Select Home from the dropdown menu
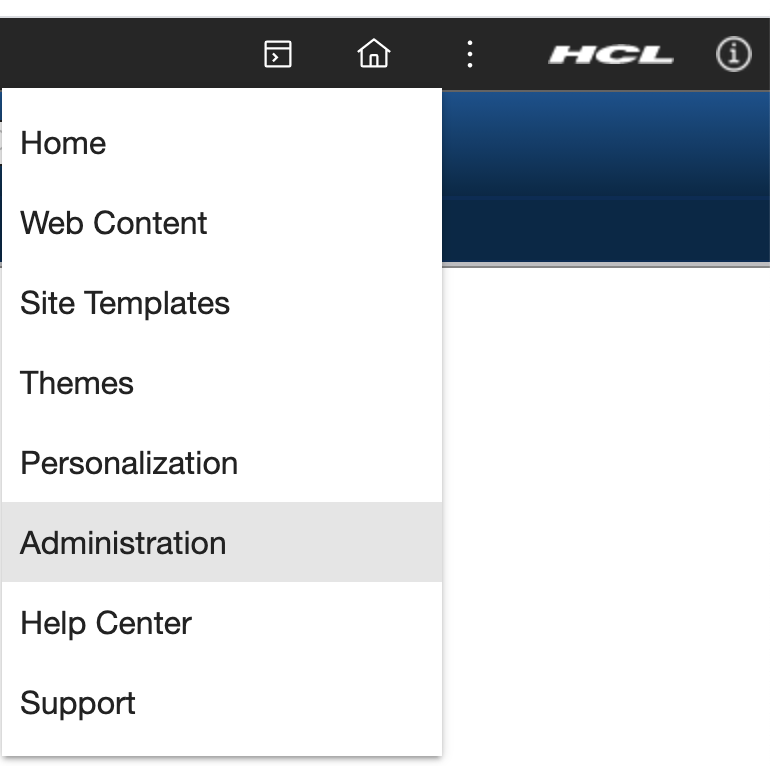 [64, 143]
